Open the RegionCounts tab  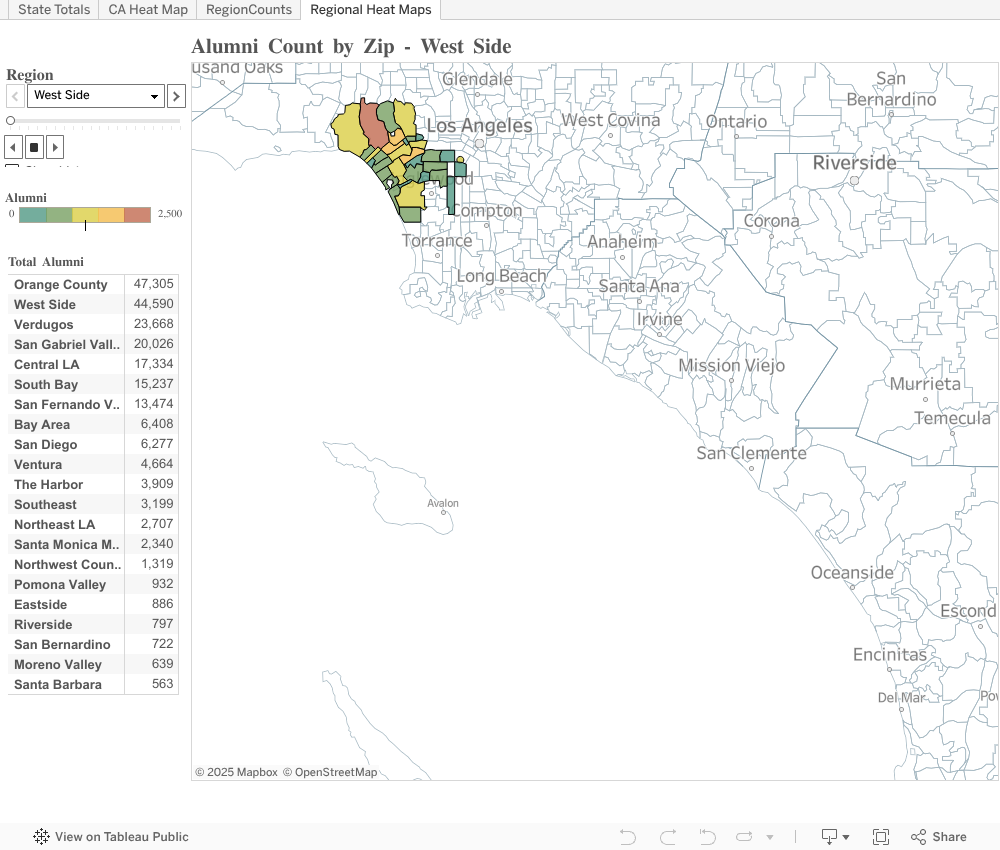249,10
